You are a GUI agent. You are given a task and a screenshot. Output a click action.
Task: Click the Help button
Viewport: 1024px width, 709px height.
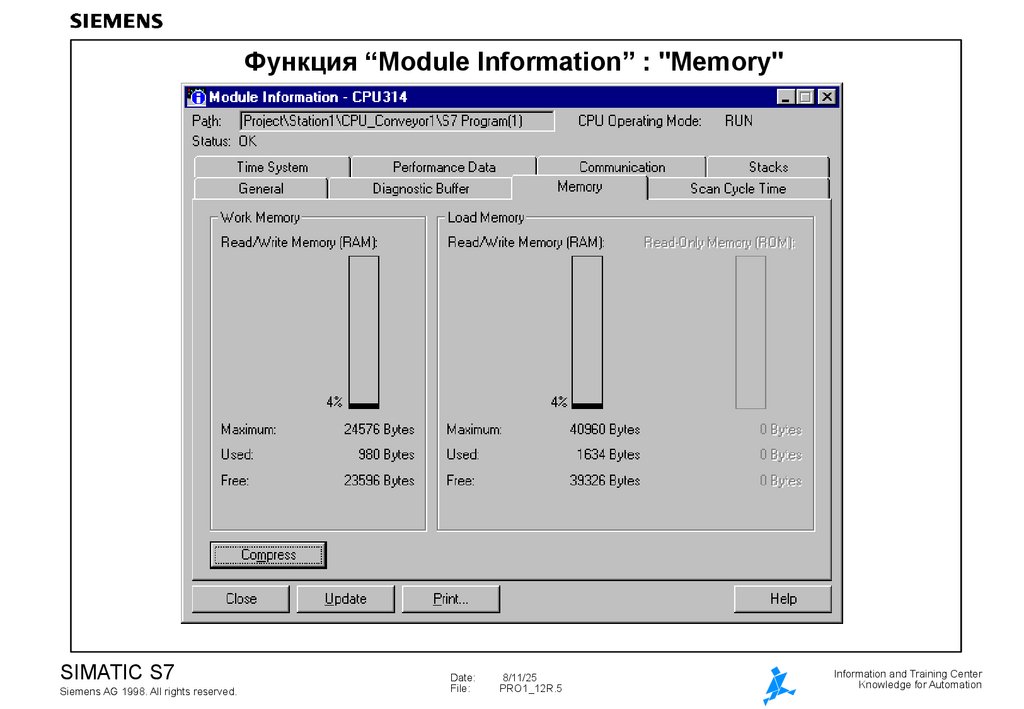(782, 598)
